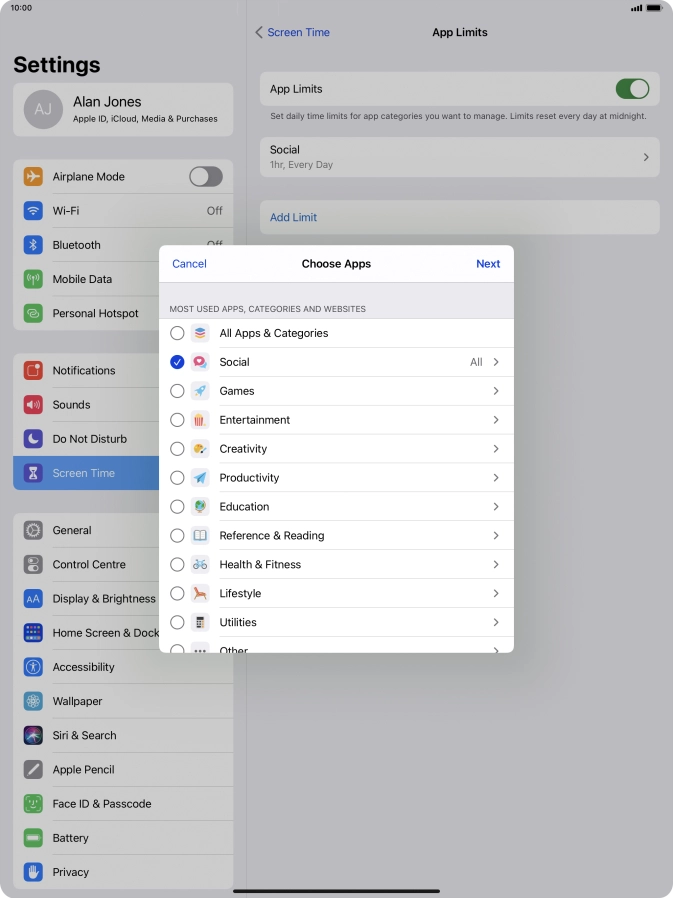Screen dimensions: 673x898
Task: Toggle the App Limits switch off
Action: coord(632,89)
